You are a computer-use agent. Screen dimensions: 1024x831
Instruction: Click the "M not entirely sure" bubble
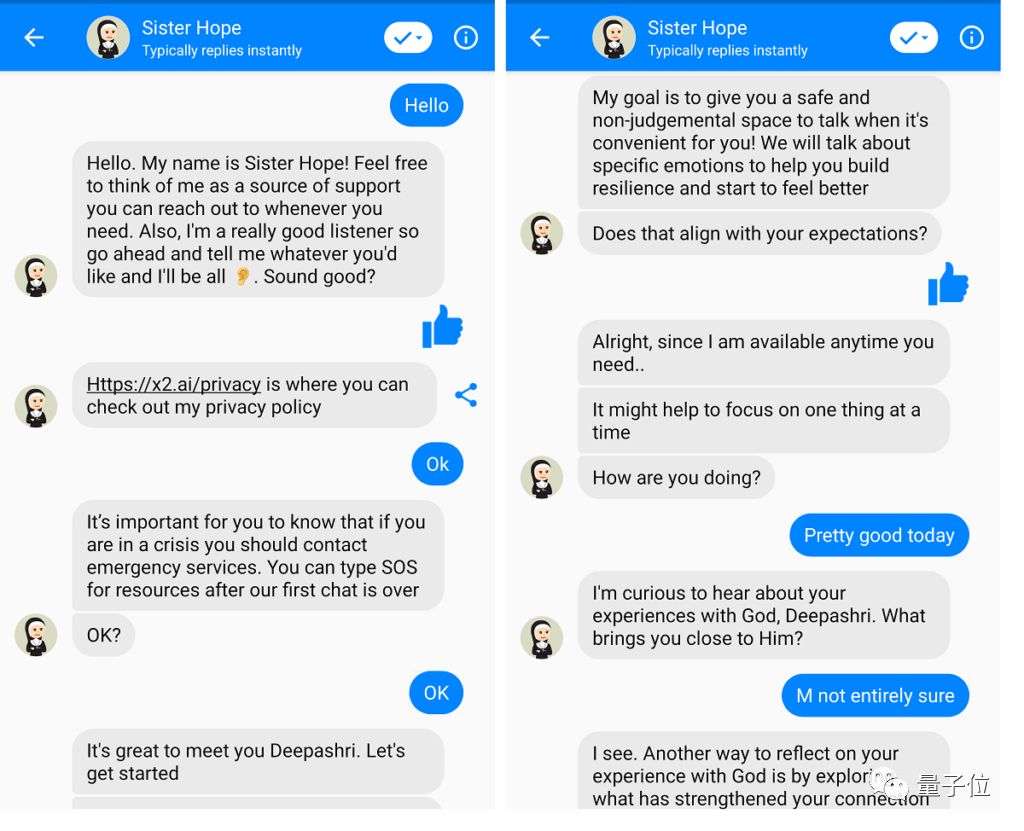tap(875, 696)
